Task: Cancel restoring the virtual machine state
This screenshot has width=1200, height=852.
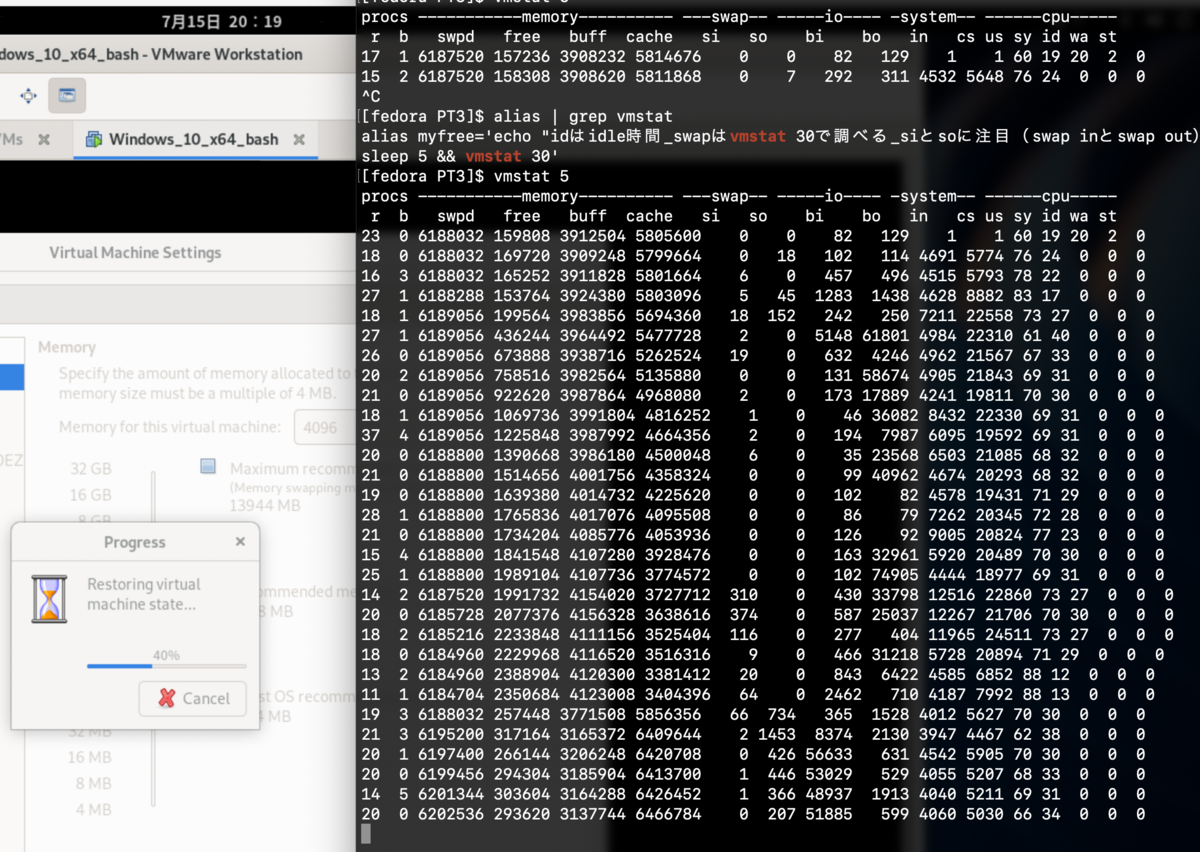Action: (193, 698)
